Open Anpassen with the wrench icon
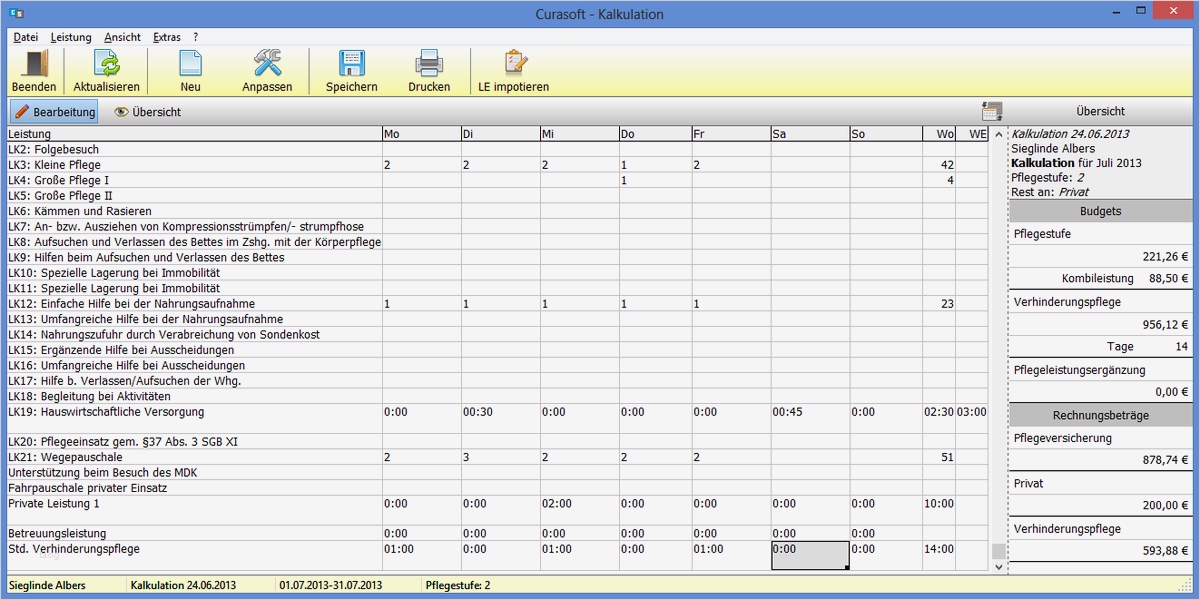This screenshot has width=1200, height=600. pos(267,63)
